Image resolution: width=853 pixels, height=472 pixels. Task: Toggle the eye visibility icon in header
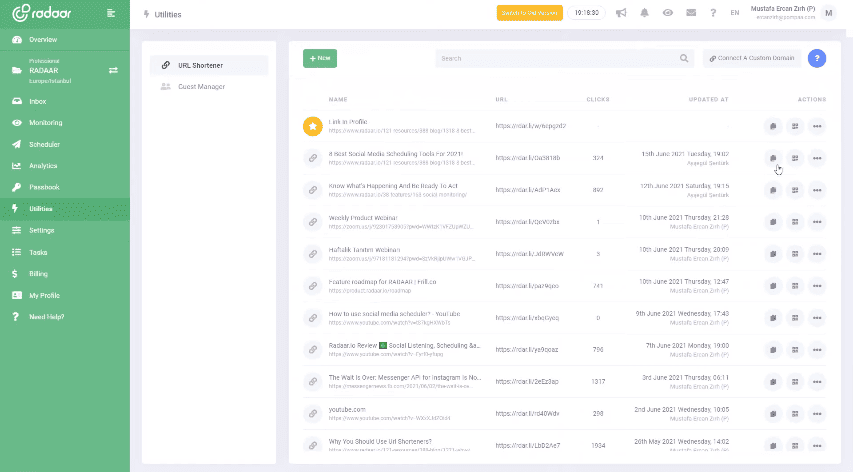pos(667,13)
